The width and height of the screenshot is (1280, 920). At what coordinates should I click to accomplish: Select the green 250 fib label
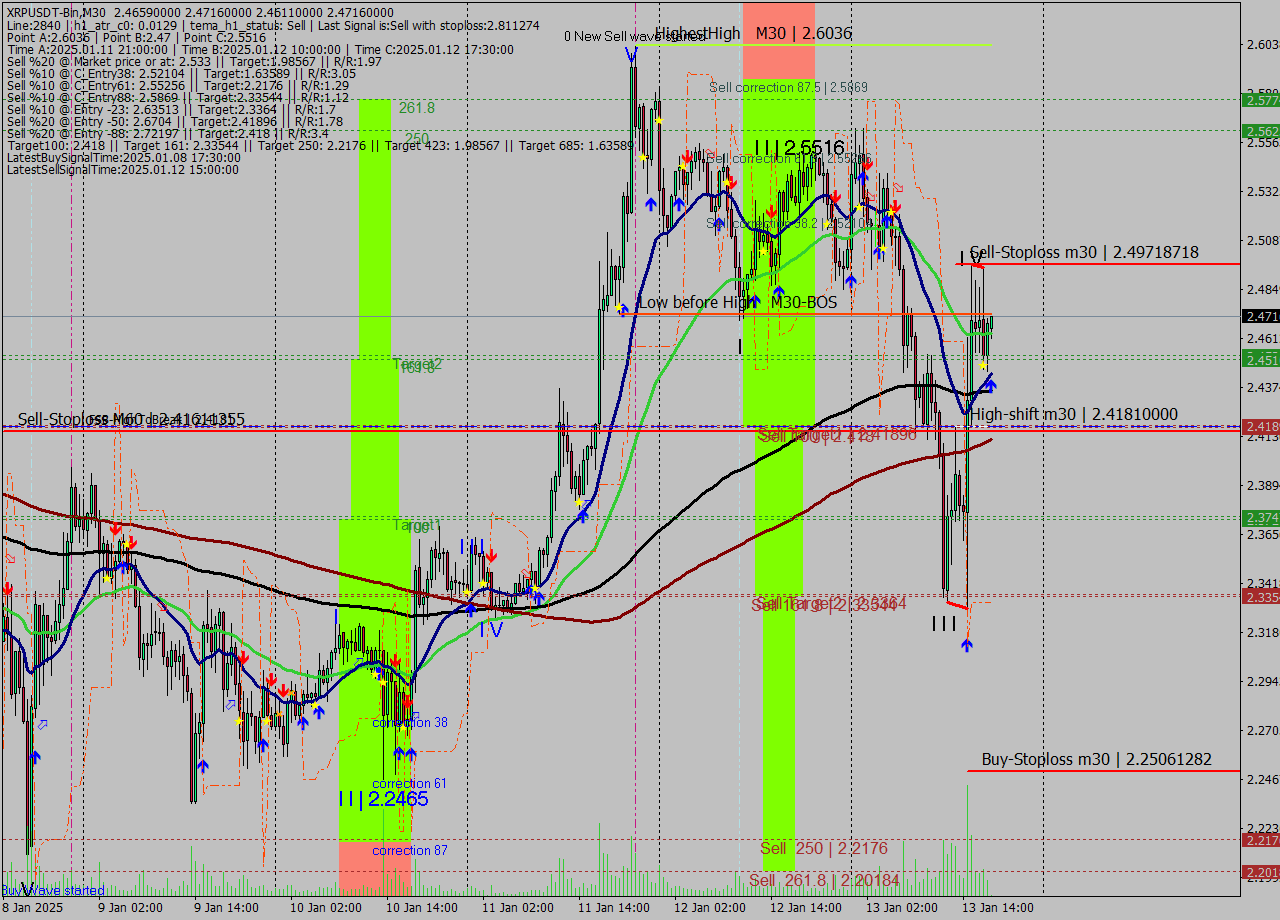click(x=417, y=138)
